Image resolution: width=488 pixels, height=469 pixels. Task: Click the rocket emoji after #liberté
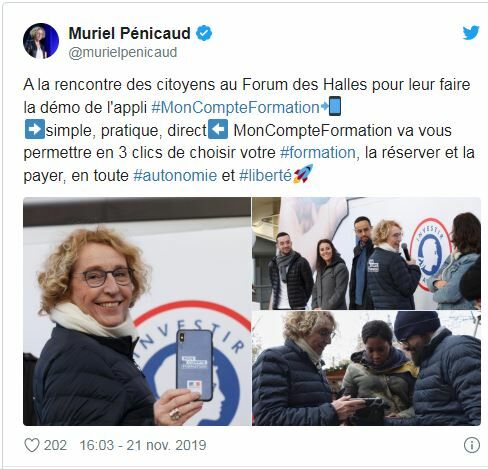(303, 174)
